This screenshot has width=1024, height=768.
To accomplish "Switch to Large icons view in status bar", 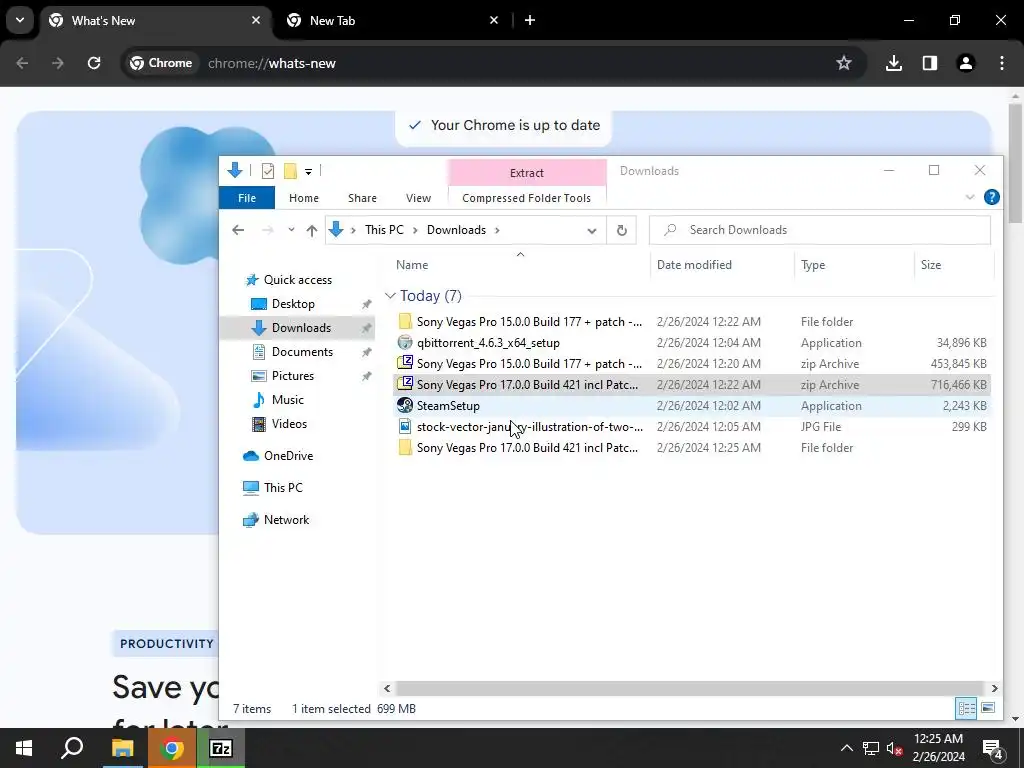I will click(x=988, y=708).
